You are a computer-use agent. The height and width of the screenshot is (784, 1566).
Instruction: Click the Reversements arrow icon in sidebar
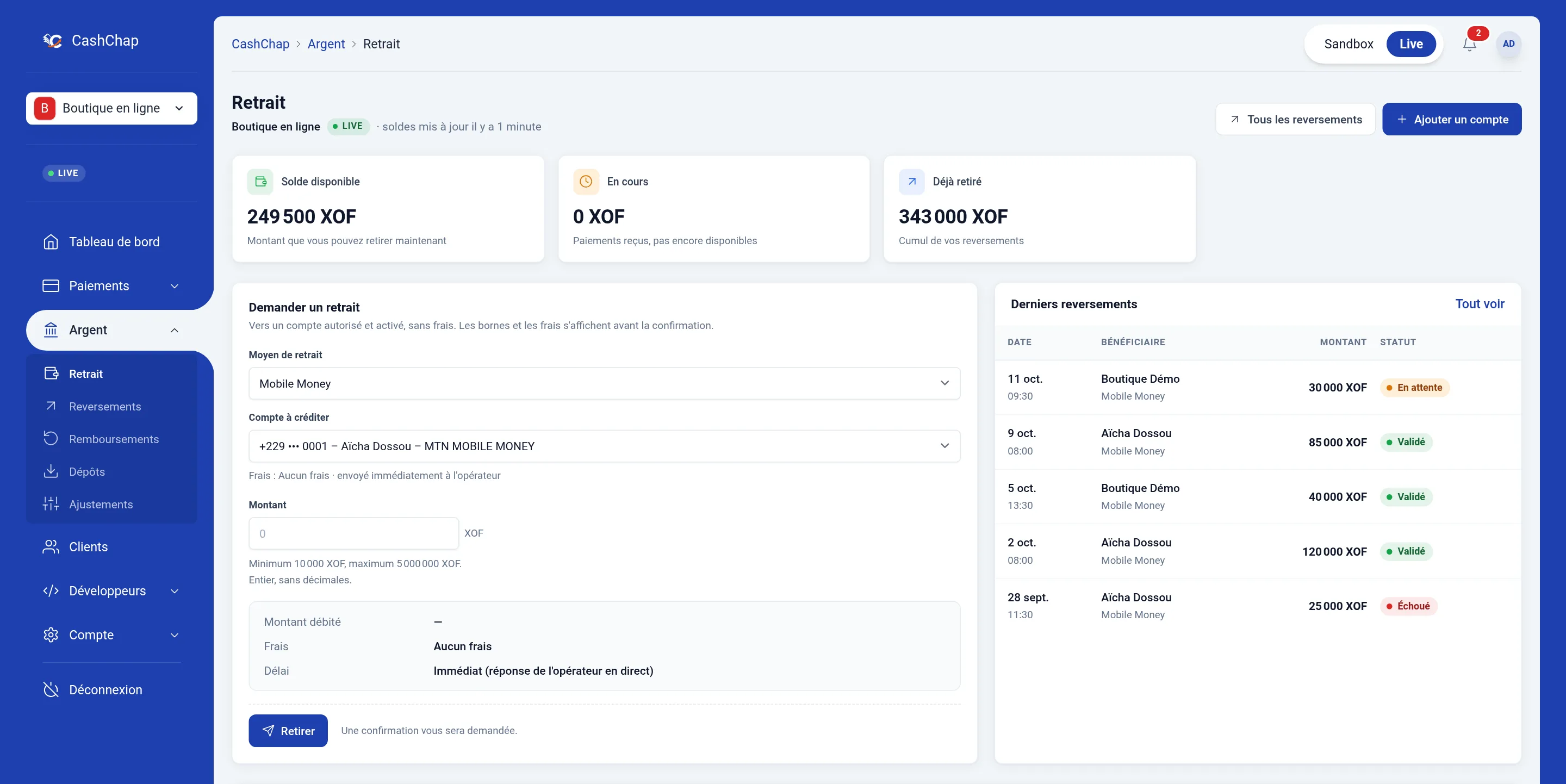[51, 406]
